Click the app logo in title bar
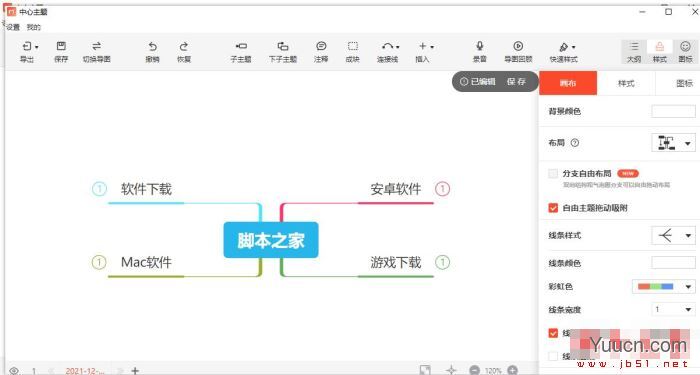 click(11, 12)
